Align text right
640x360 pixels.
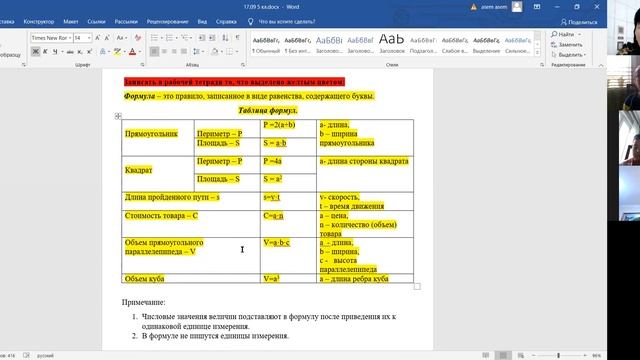coord(174,51)
